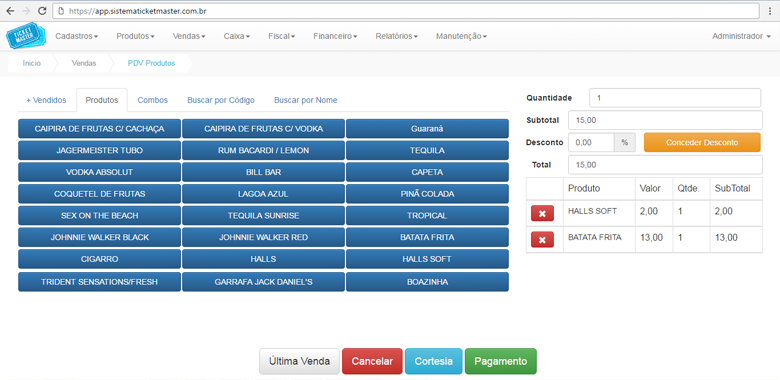Open Buscar por Código tab
The image size is (780, 380).
click(x=221, y=100)
